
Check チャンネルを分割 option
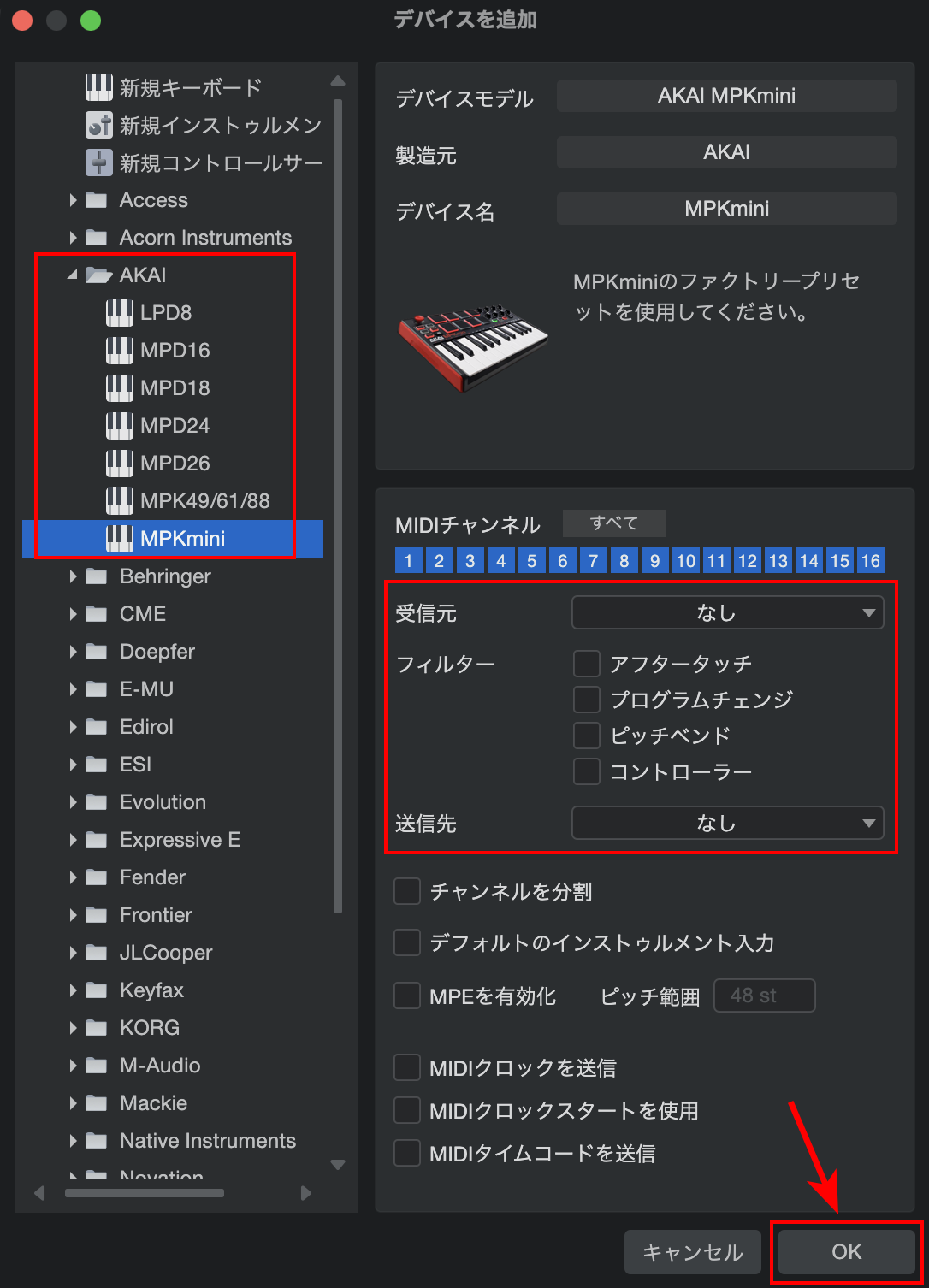click(407, 891)
